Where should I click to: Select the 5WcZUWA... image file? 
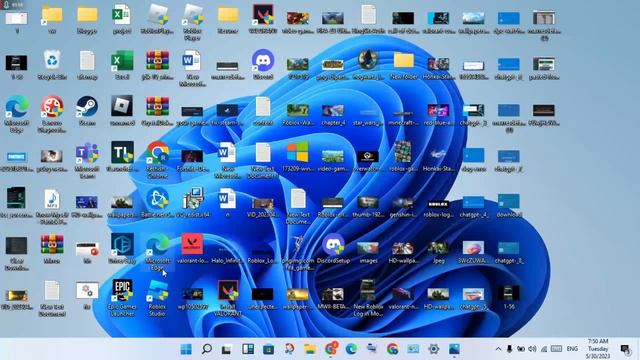click(x=473, y=252)
